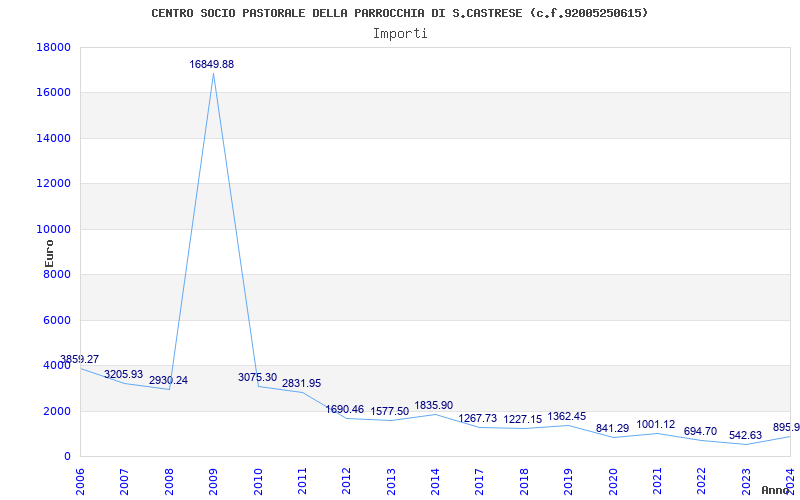Click the y-axis tick 6000
This screenshot has width=800, height=500.
click(56, 320)
